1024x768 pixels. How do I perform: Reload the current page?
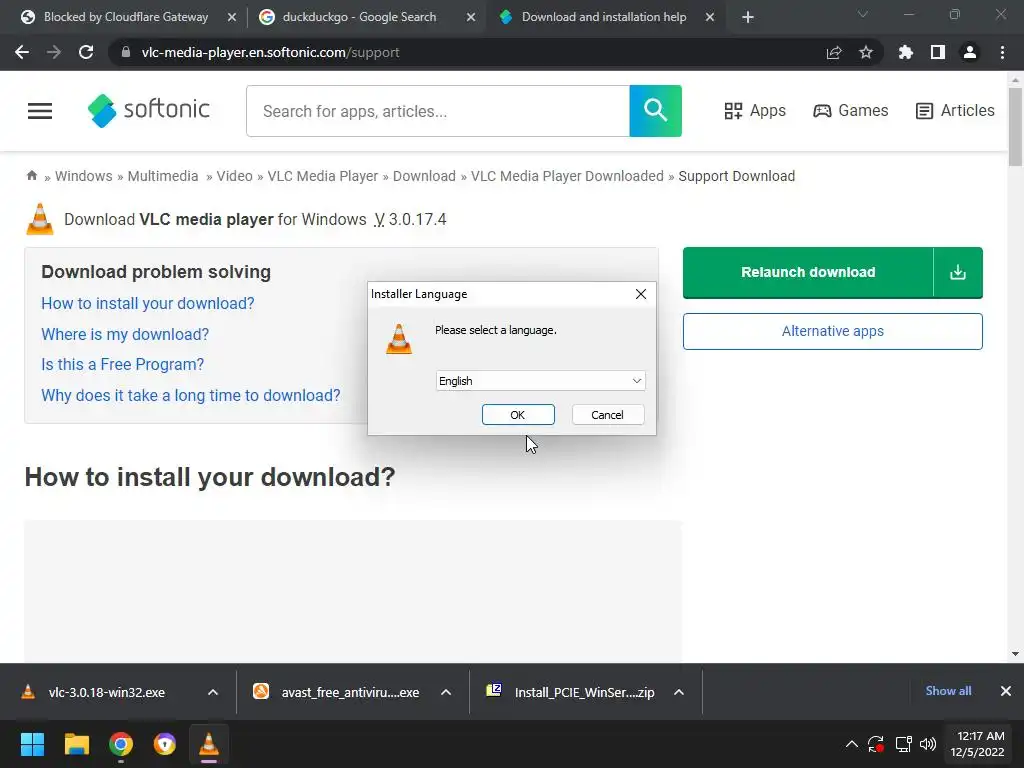click(x=86, y=52)
